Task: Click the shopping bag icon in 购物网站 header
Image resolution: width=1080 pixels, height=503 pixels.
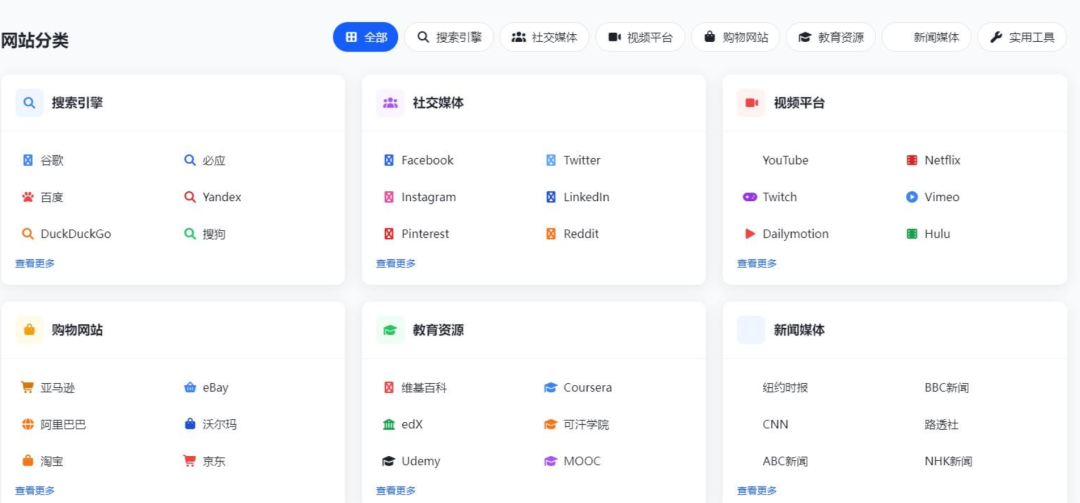Action: [29, 330]
